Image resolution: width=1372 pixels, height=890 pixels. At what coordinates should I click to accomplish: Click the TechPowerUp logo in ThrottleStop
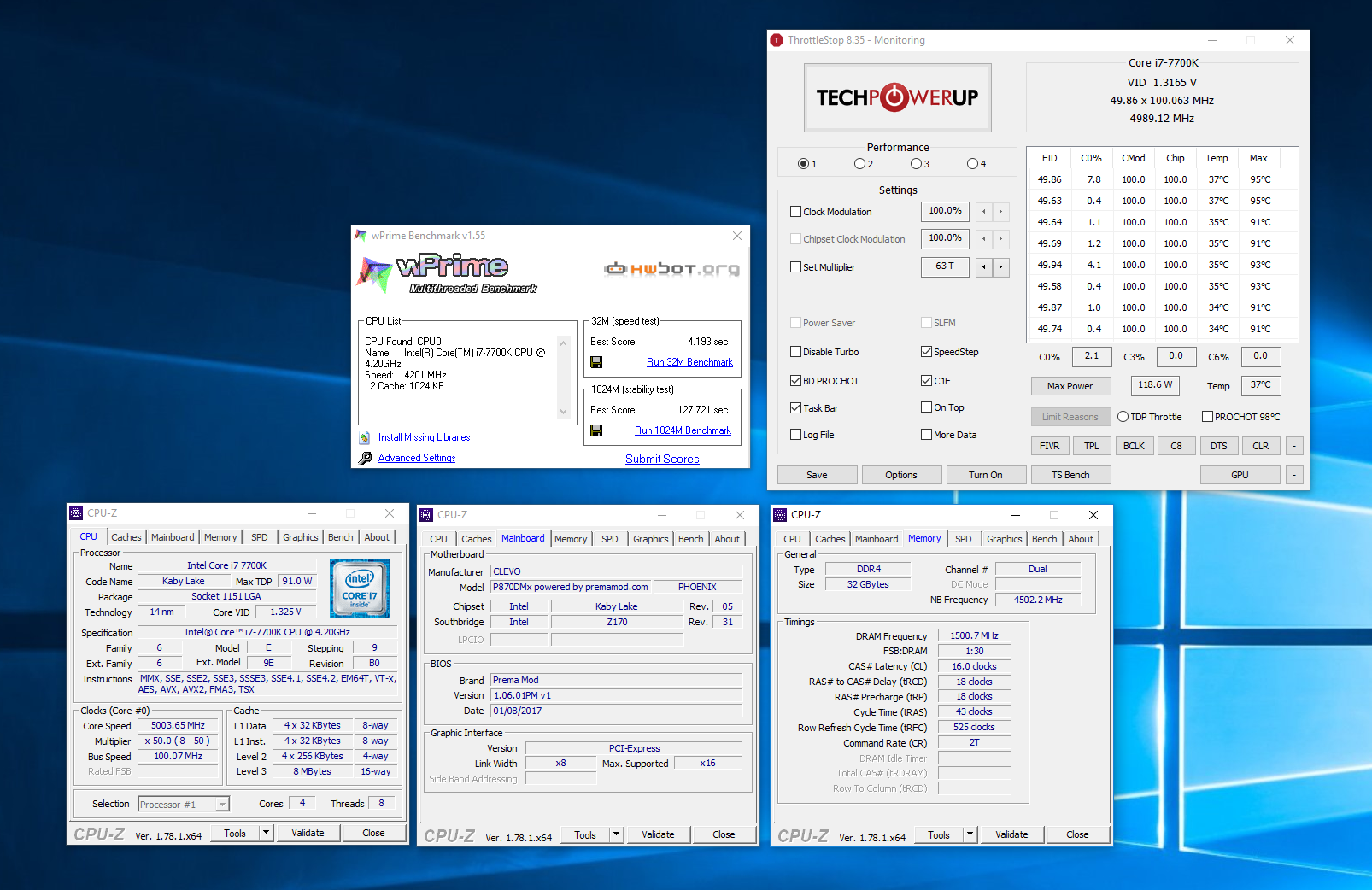(x=898, y=97)
